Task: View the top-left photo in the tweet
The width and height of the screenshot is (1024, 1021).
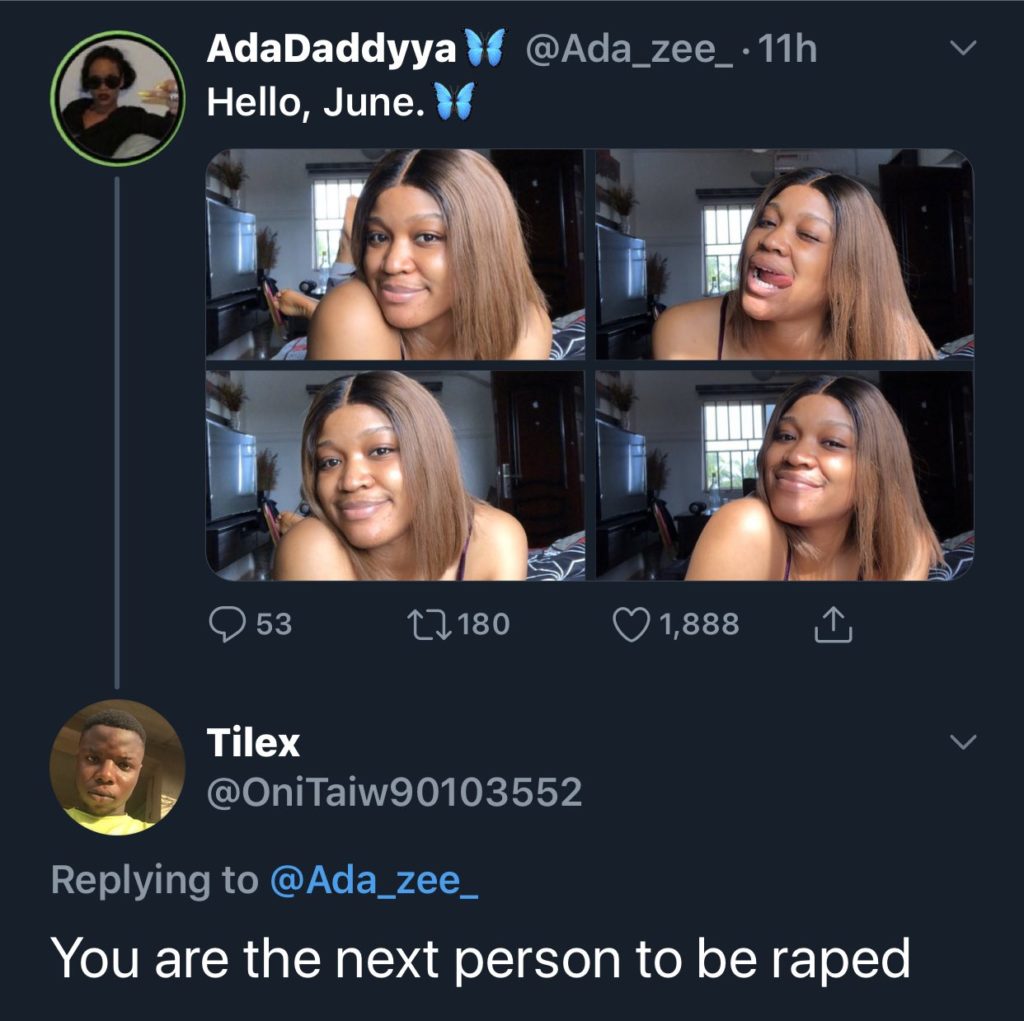Action: (396, 254)
